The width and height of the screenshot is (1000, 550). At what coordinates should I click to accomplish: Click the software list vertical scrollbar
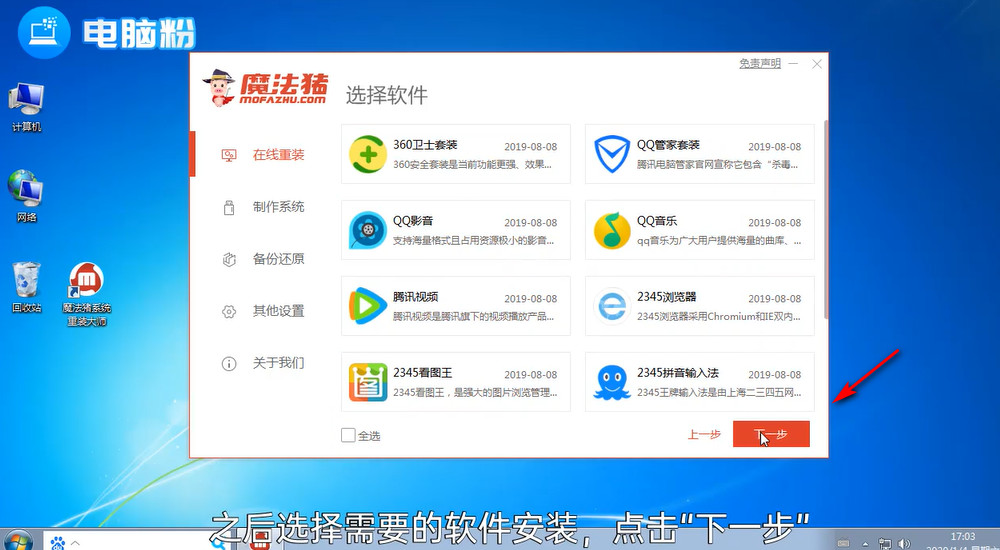pyautogui.click(x=827, y=219)
